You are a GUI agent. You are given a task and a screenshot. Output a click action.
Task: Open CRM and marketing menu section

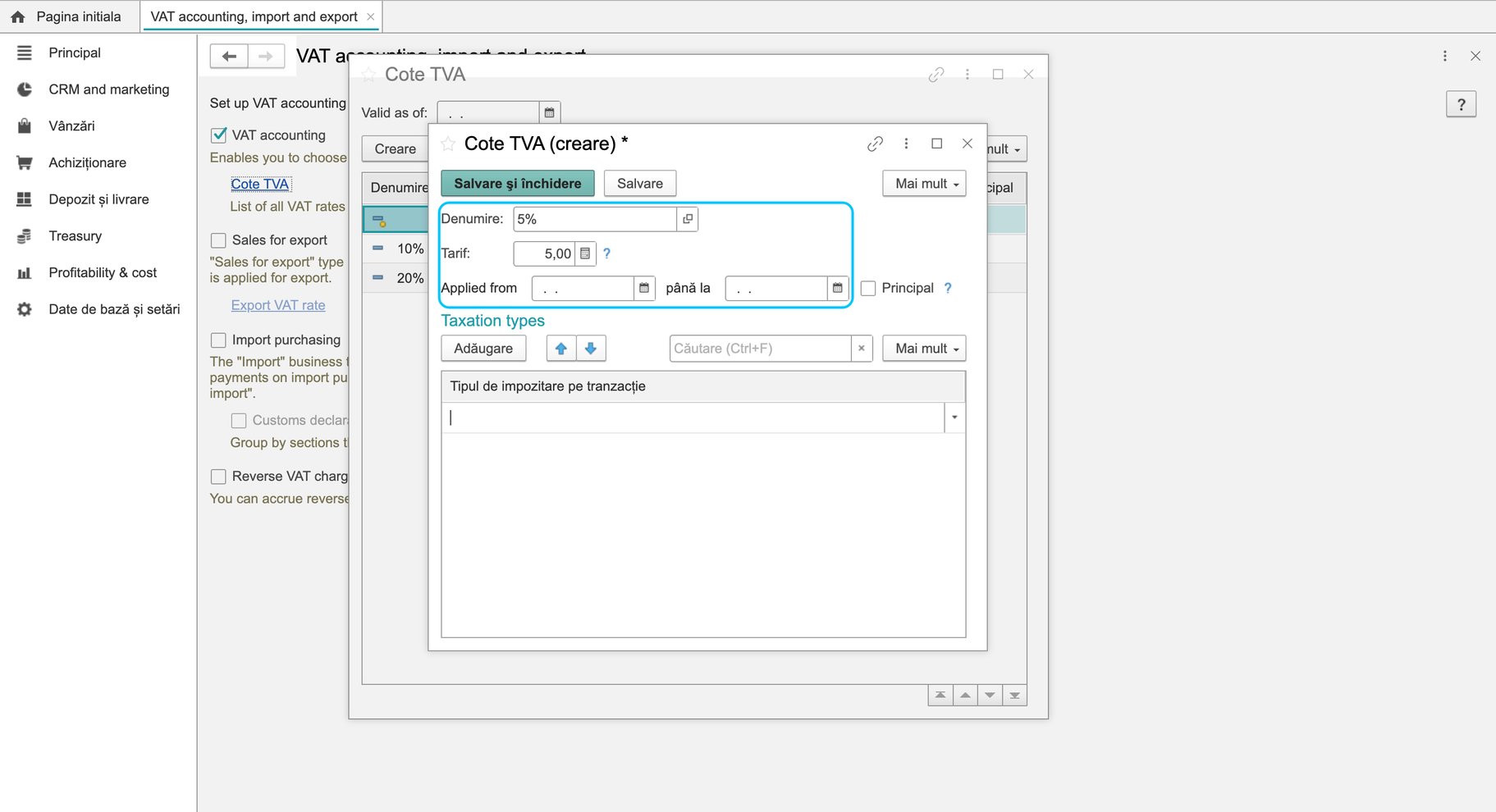click(109, 89)
